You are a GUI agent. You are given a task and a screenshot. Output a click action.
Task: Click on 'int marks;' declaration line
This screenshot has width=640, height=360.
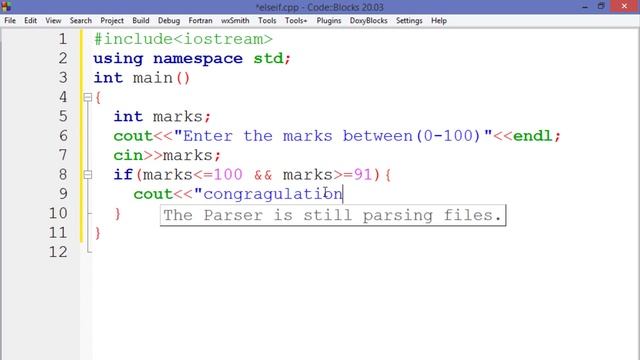pos(162,117)
